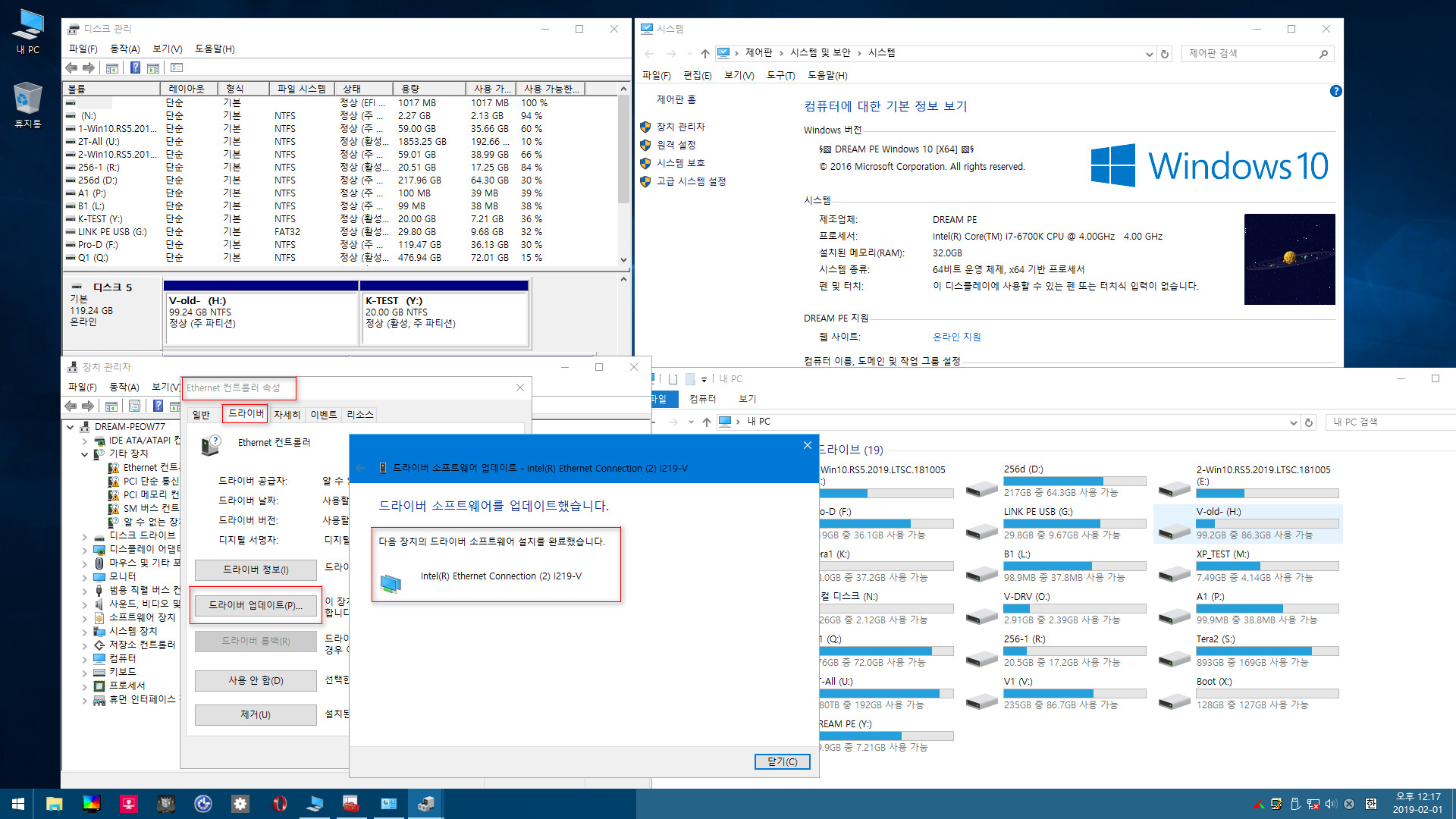Click the 사용 안 함(D) button
This screenshot has width=1456, height=819.
click(256, 680)
